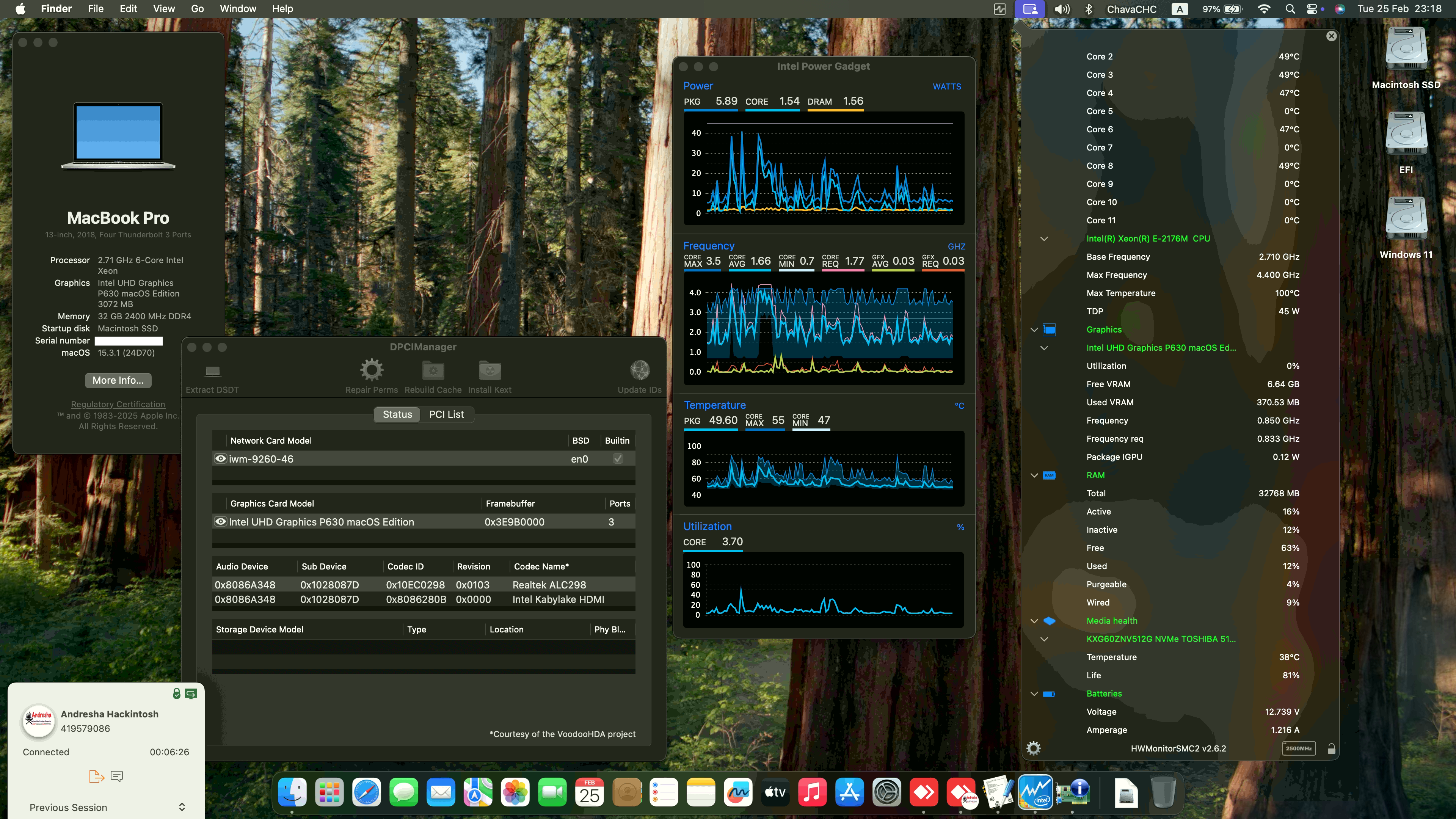Viewport: 1456px width, 819px height.
Task: Collapse the Graphics section in HWMonitorSMC2
Action: [x=1034, y=329]
